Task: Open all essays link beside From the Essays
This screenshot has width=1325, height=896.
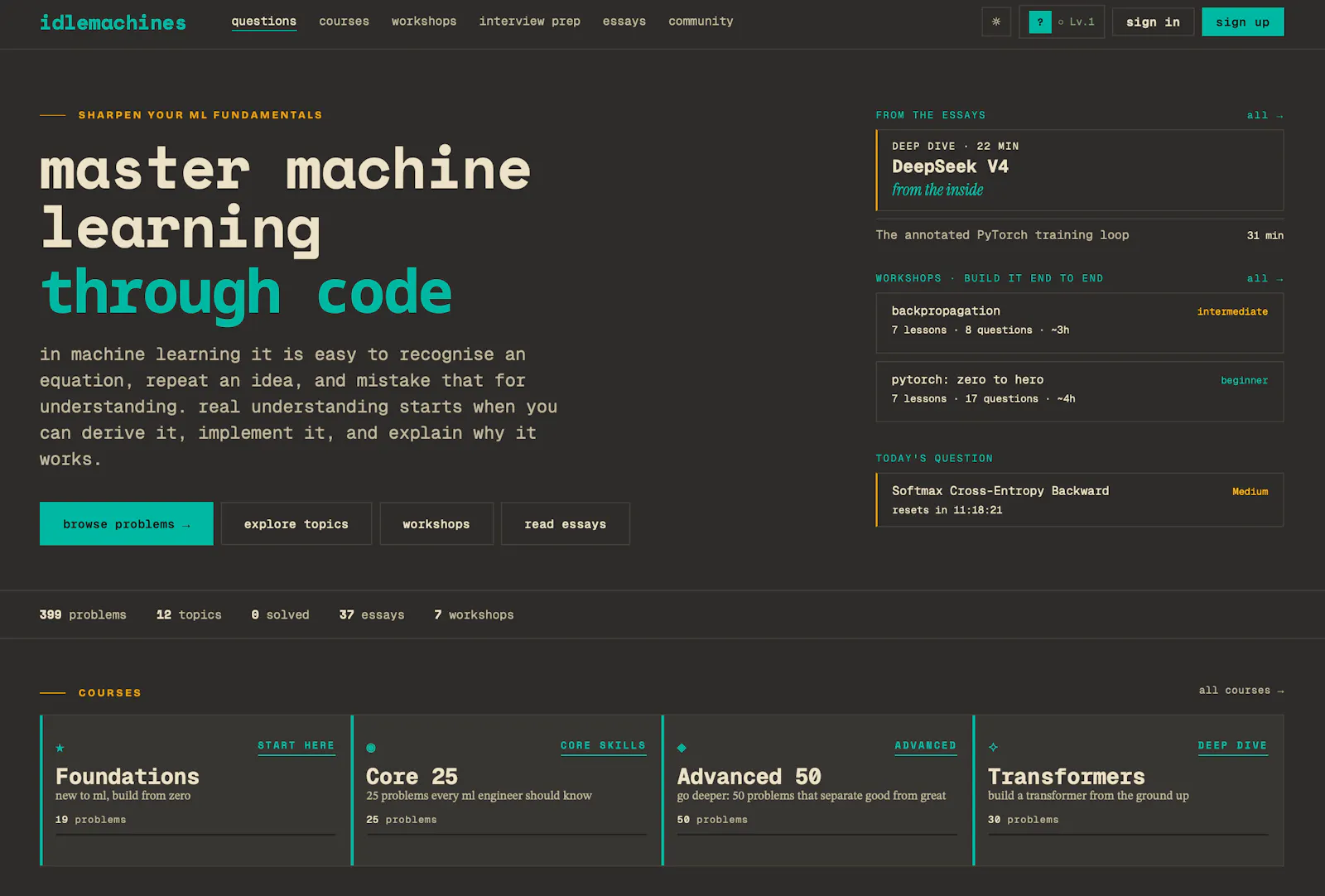Action: (1265, 115)
